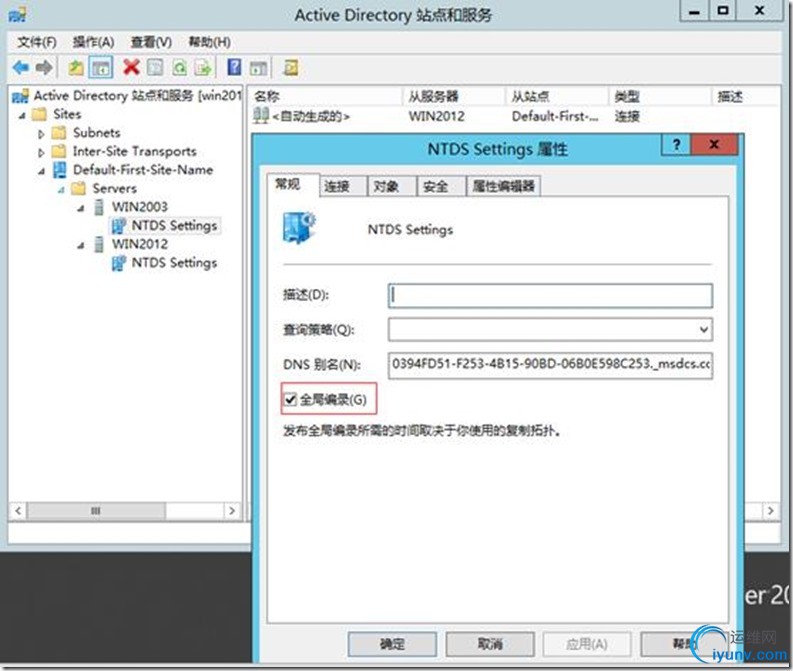The width and height of the screenshot is (793, 671).
Task: Collapse the Servers tree node
Action: 61,190
